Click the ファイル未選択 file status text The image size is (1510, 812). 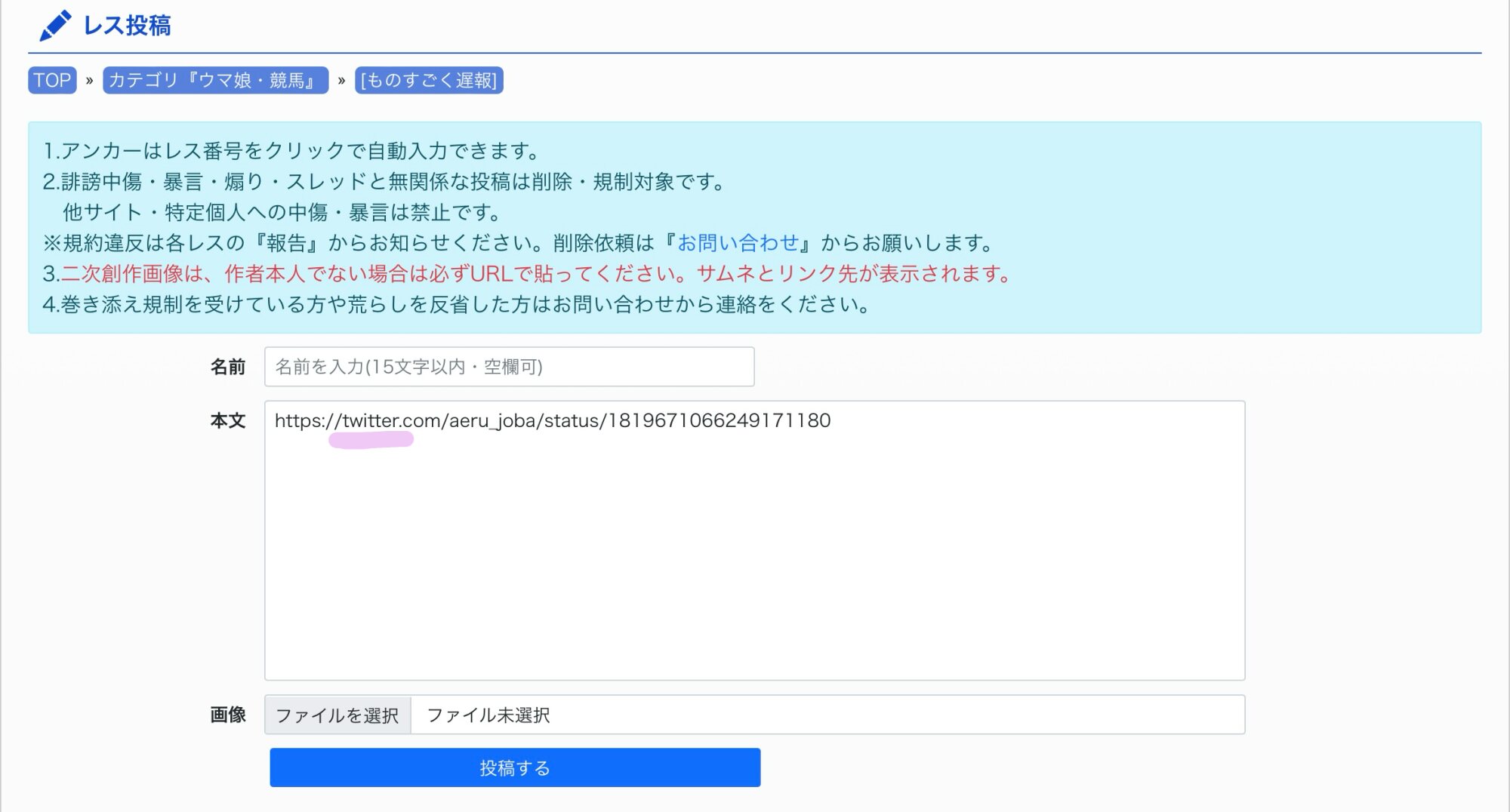click(488, 715)
